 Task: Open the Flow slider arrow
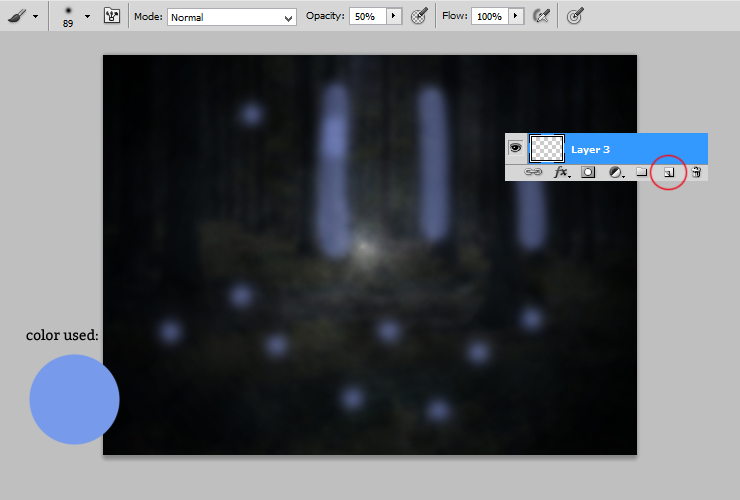click(x=516, y=16)
